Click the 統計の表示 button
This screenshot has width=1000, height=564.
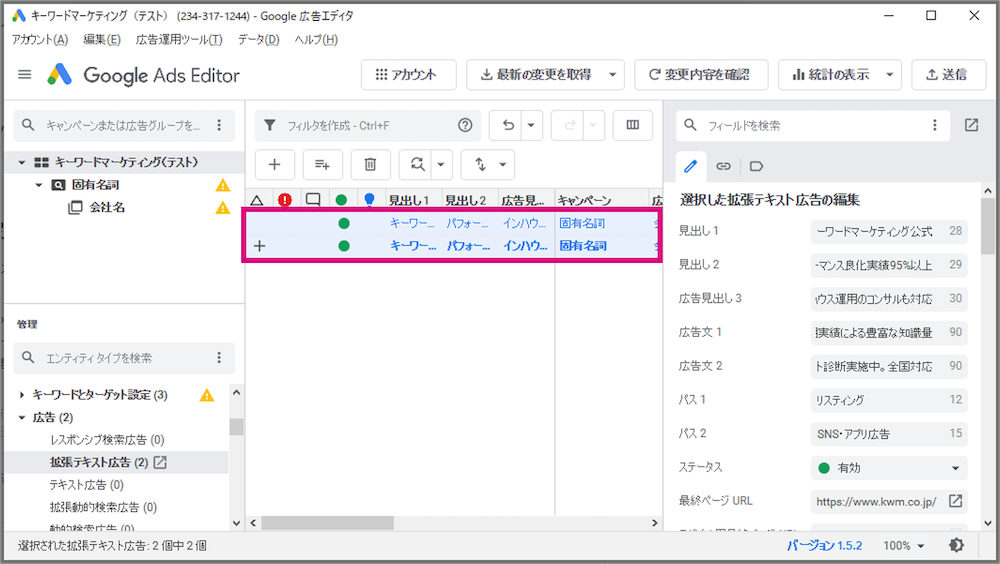[x=830, y=75]
